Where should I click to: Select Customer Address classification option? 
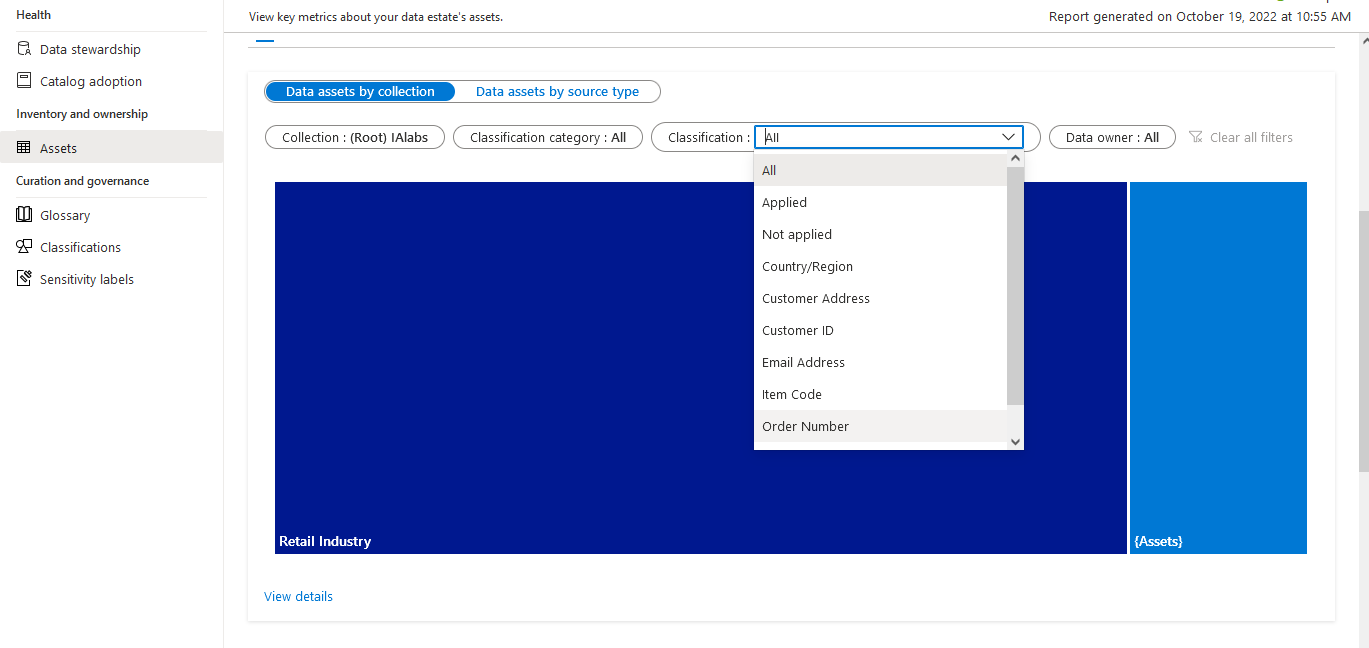click(x=880, y=298)
